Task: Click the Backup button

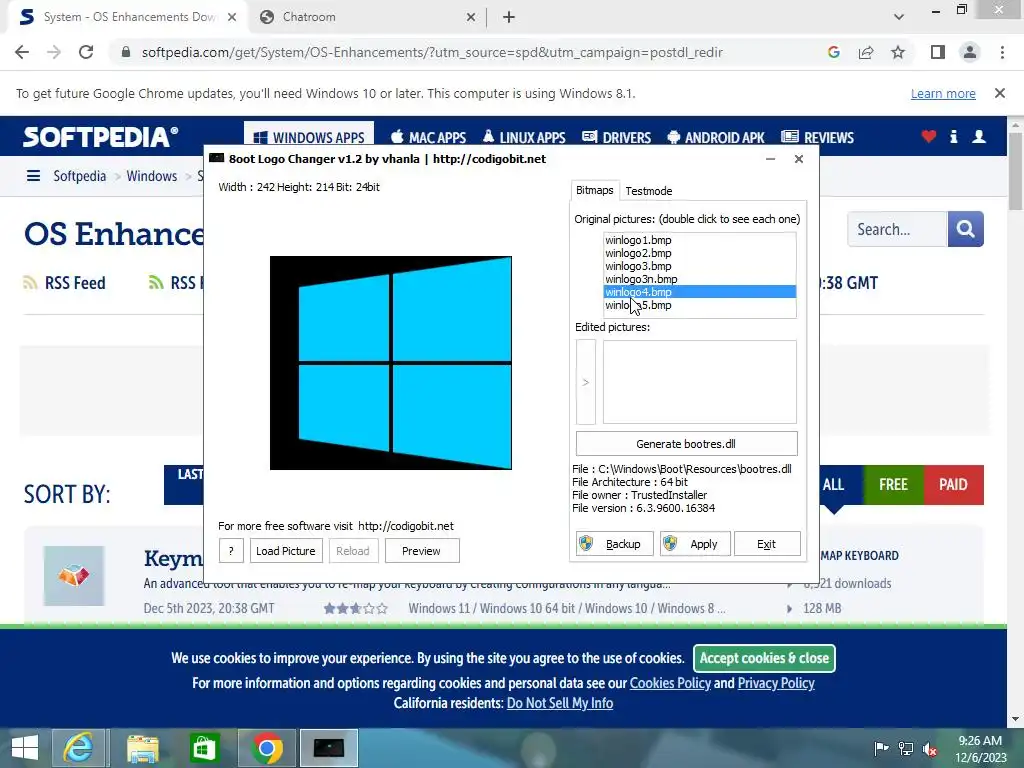Action: coord(614,544)
